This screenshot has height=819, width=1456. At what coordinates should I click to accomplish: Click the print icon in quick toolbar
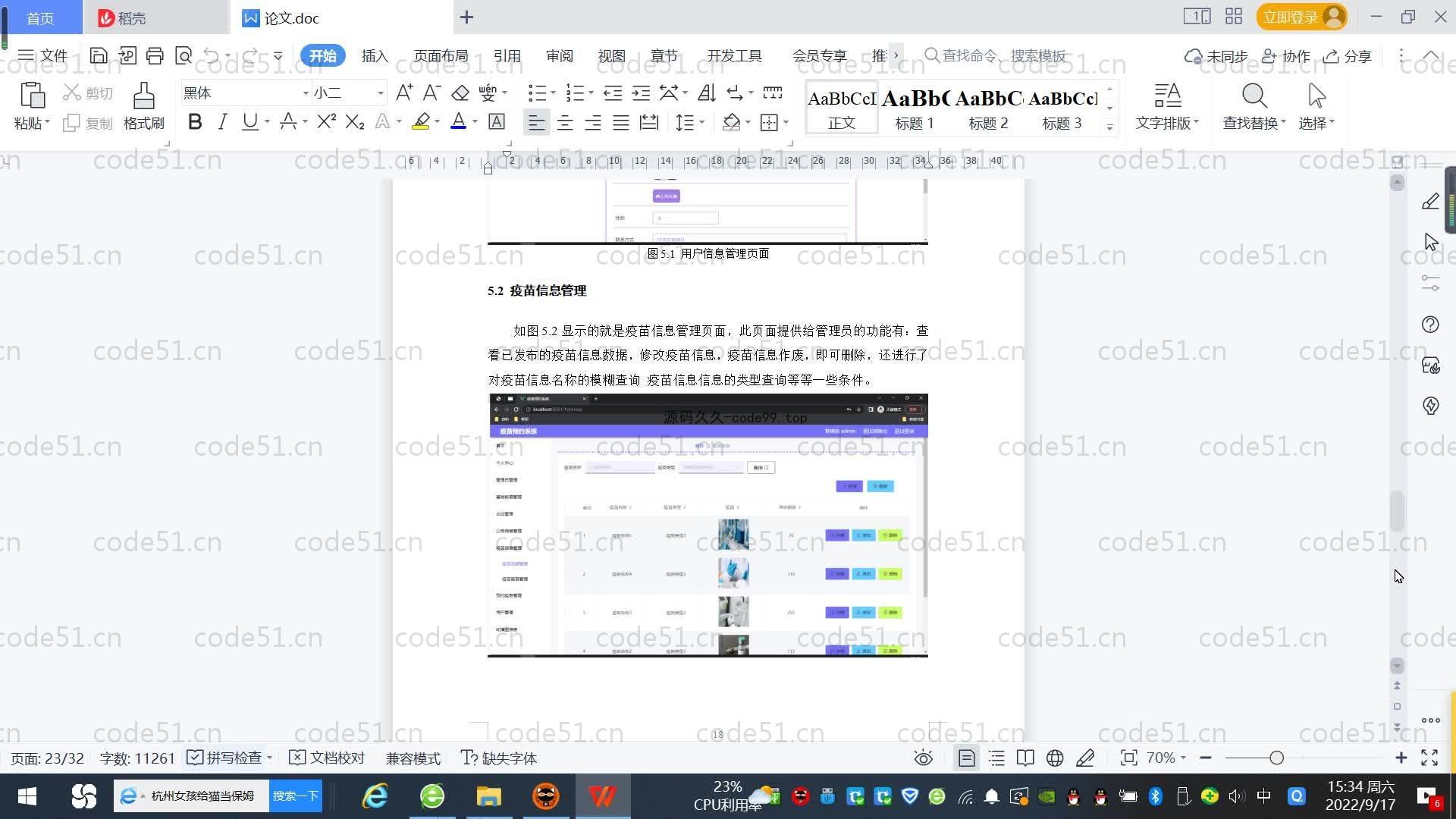click(x=155, y=55)
